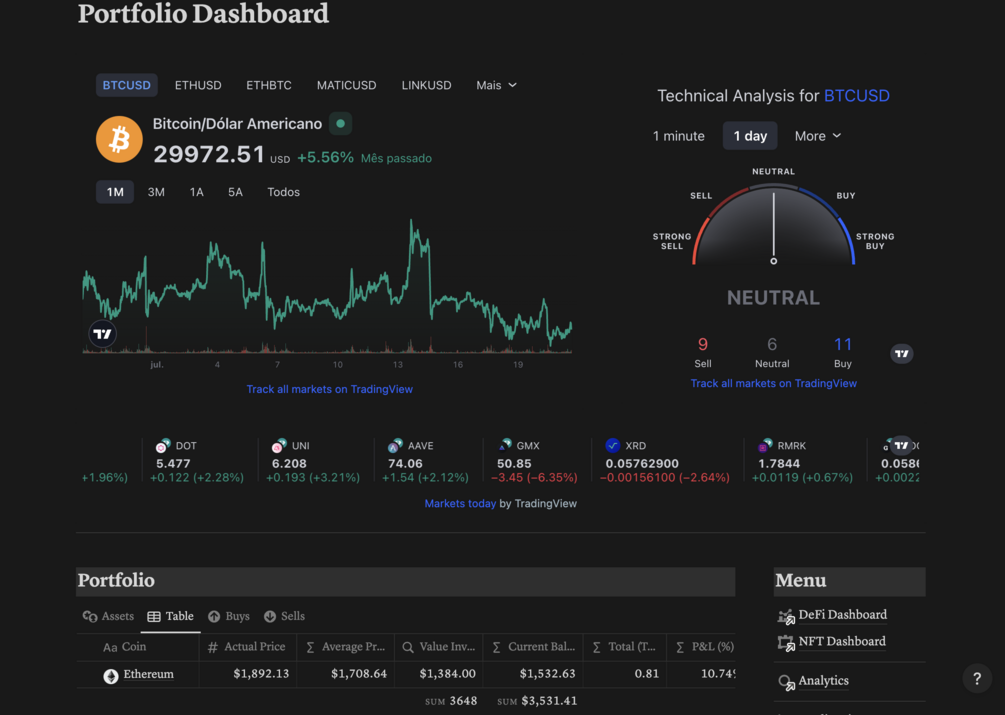Set technical analysis interval to 1 minute

pos(678,136)
